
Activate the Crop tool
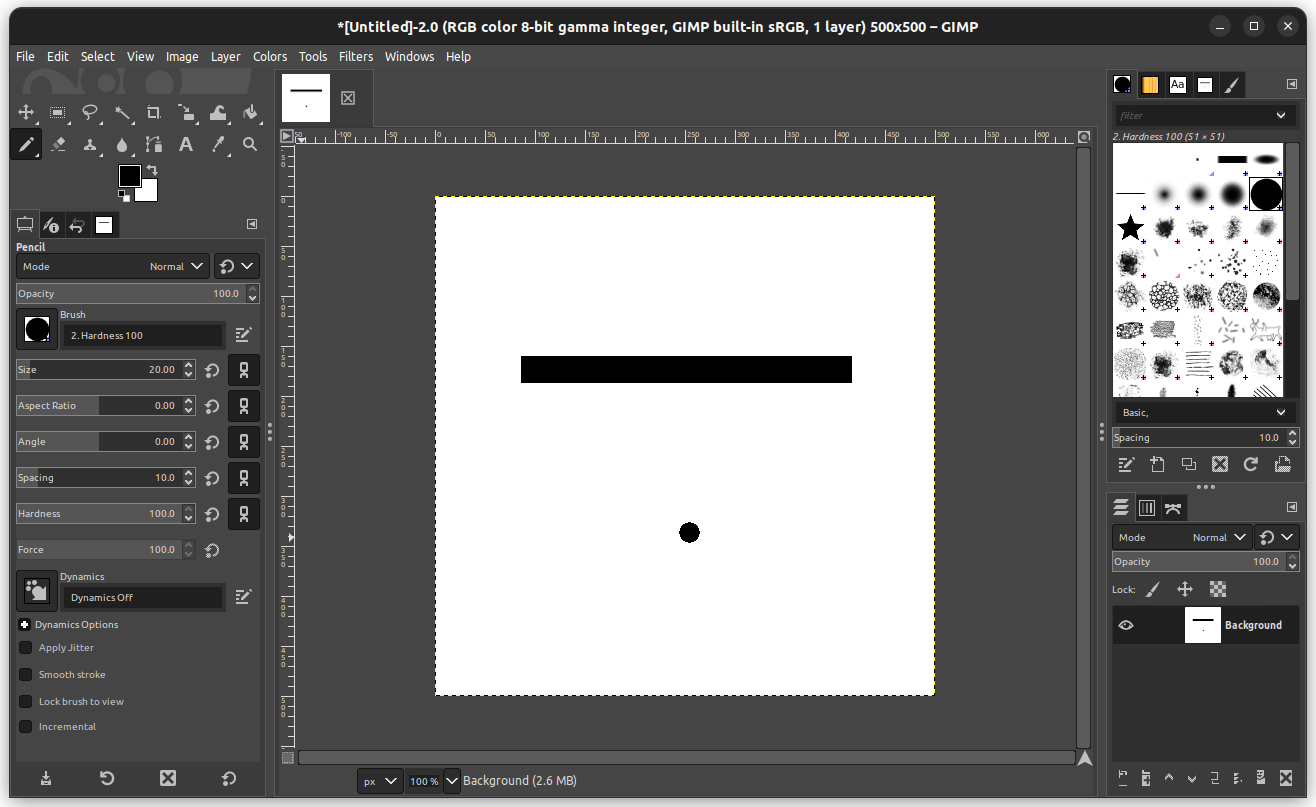click(x=154, y=113)
